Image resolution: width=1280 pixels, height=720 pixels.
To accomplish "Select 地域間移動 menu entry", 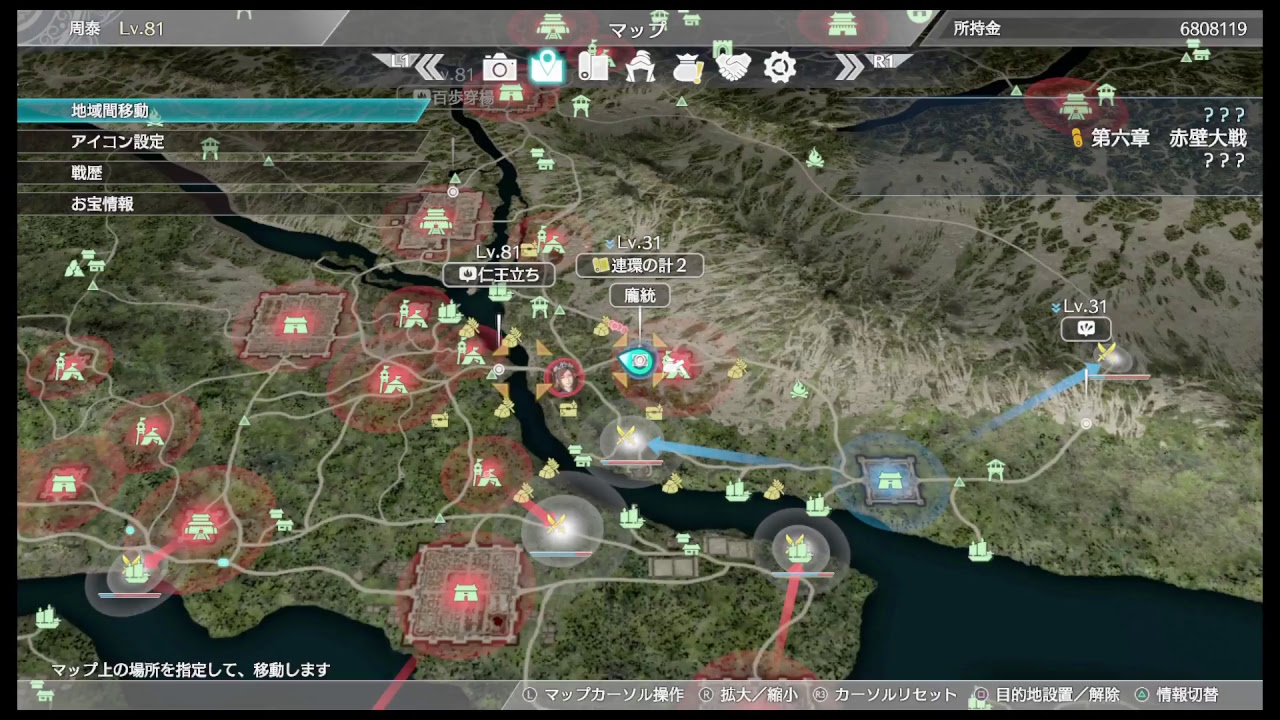I will tap(220, 111).
